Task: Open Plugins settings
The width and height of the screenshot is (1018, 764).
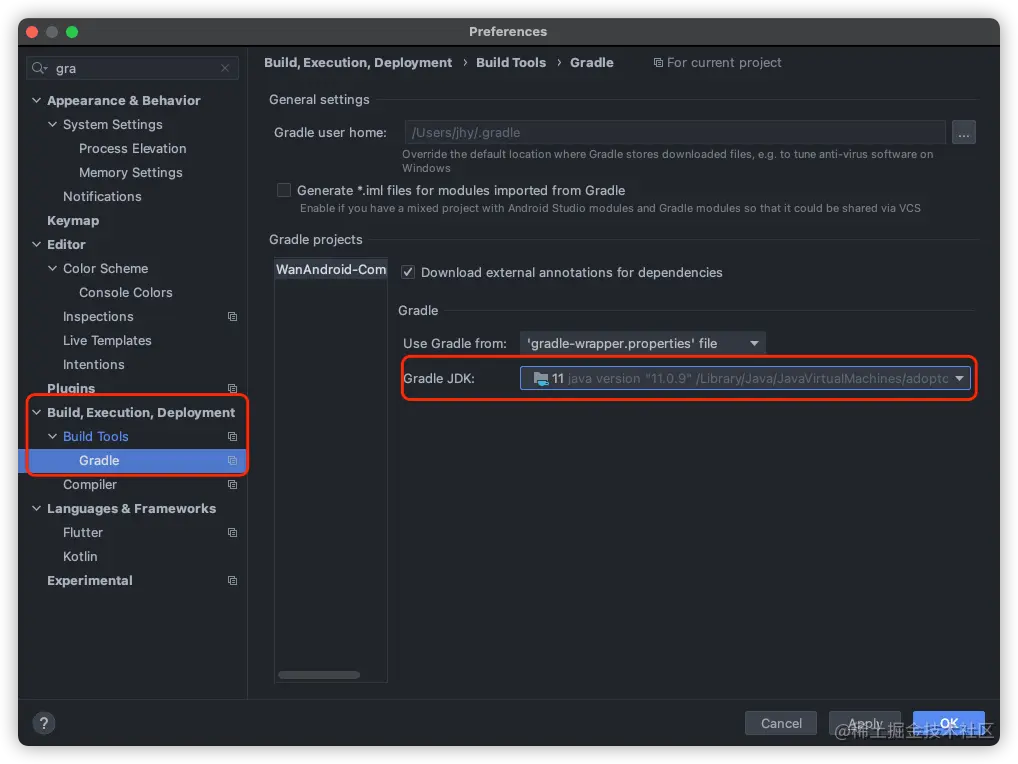Action: 71,388
